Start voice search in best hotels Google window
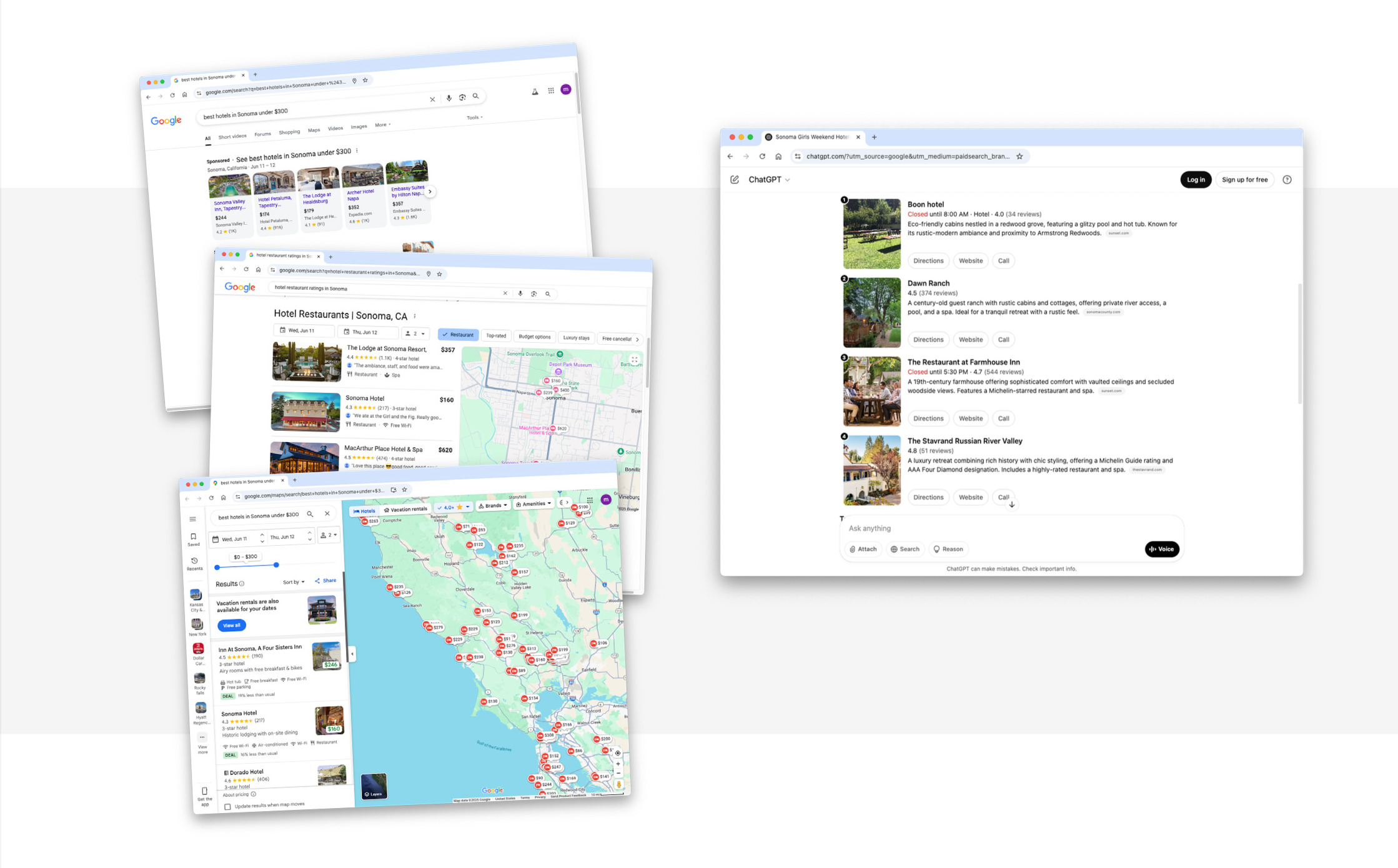The width and height of the screenshot is (1398, 868). 449,98
